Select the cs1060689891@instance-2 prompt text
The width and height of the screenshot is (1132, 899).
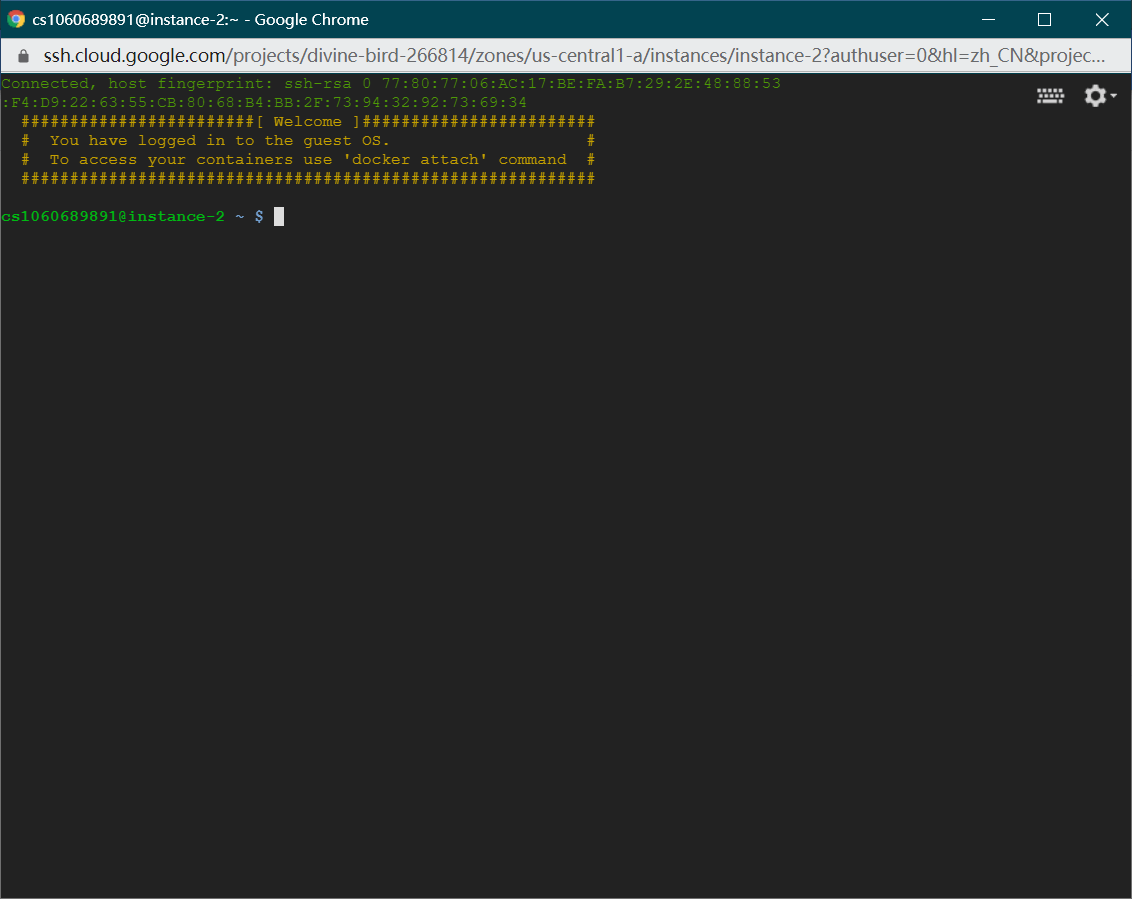[110, 215]
